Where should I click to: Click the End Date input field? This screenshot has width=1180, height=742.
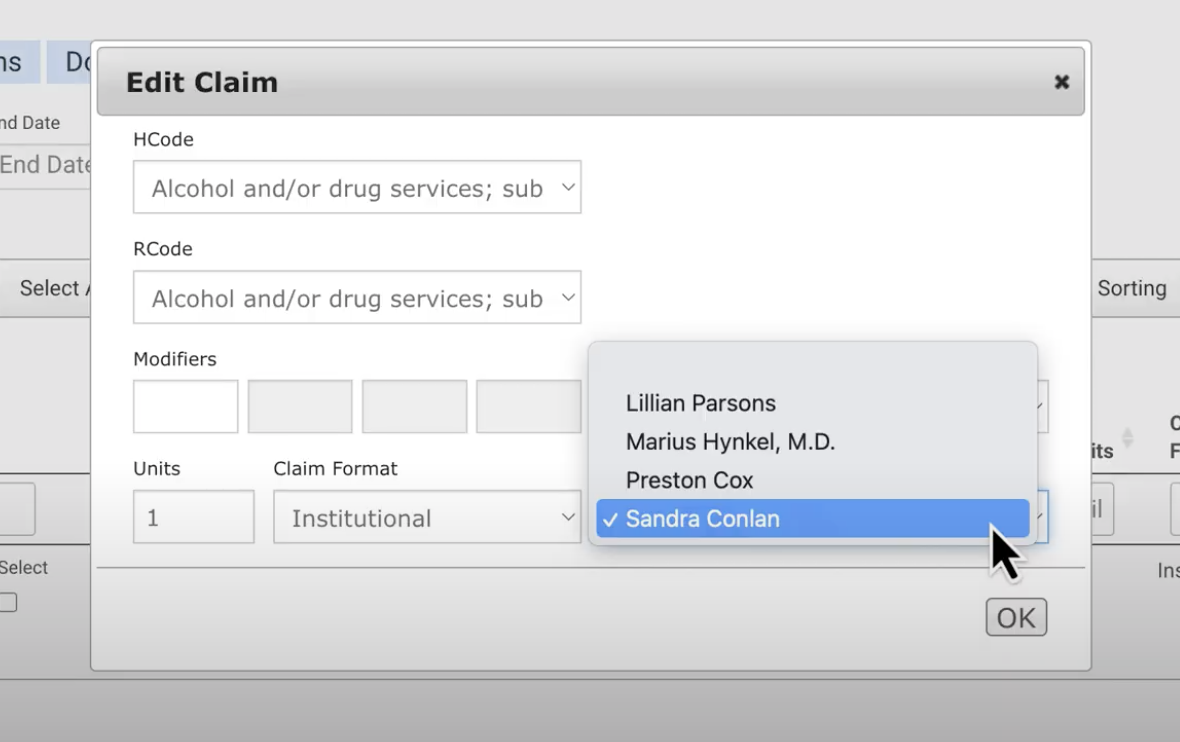45,165
